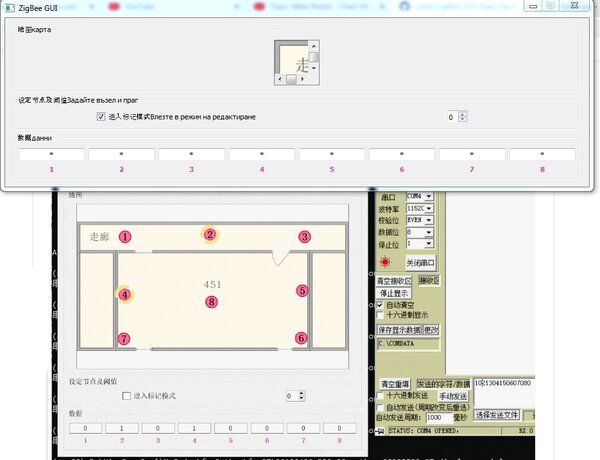Enable the 十六进制显示 hex display checkbox
Image resolution: width=600 pixels, height=460 pixels.
[380, 315]
